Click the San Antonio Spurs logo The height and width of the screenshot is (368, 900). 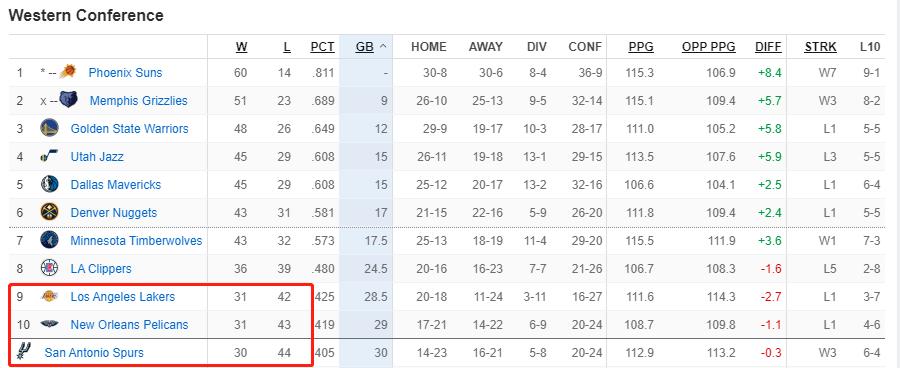pos(23,351)
